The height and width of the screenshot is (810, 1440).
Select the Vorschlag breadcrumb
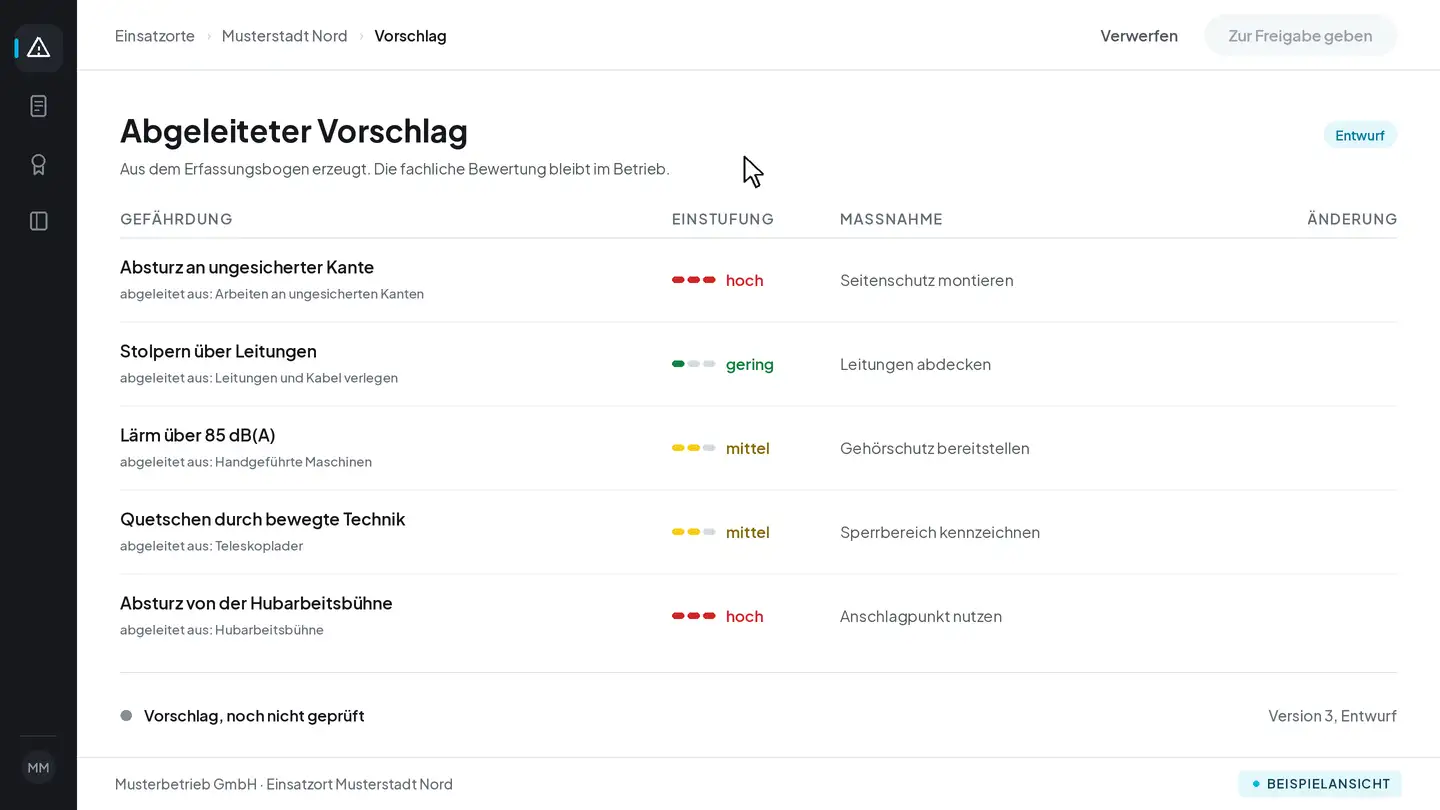410,36
